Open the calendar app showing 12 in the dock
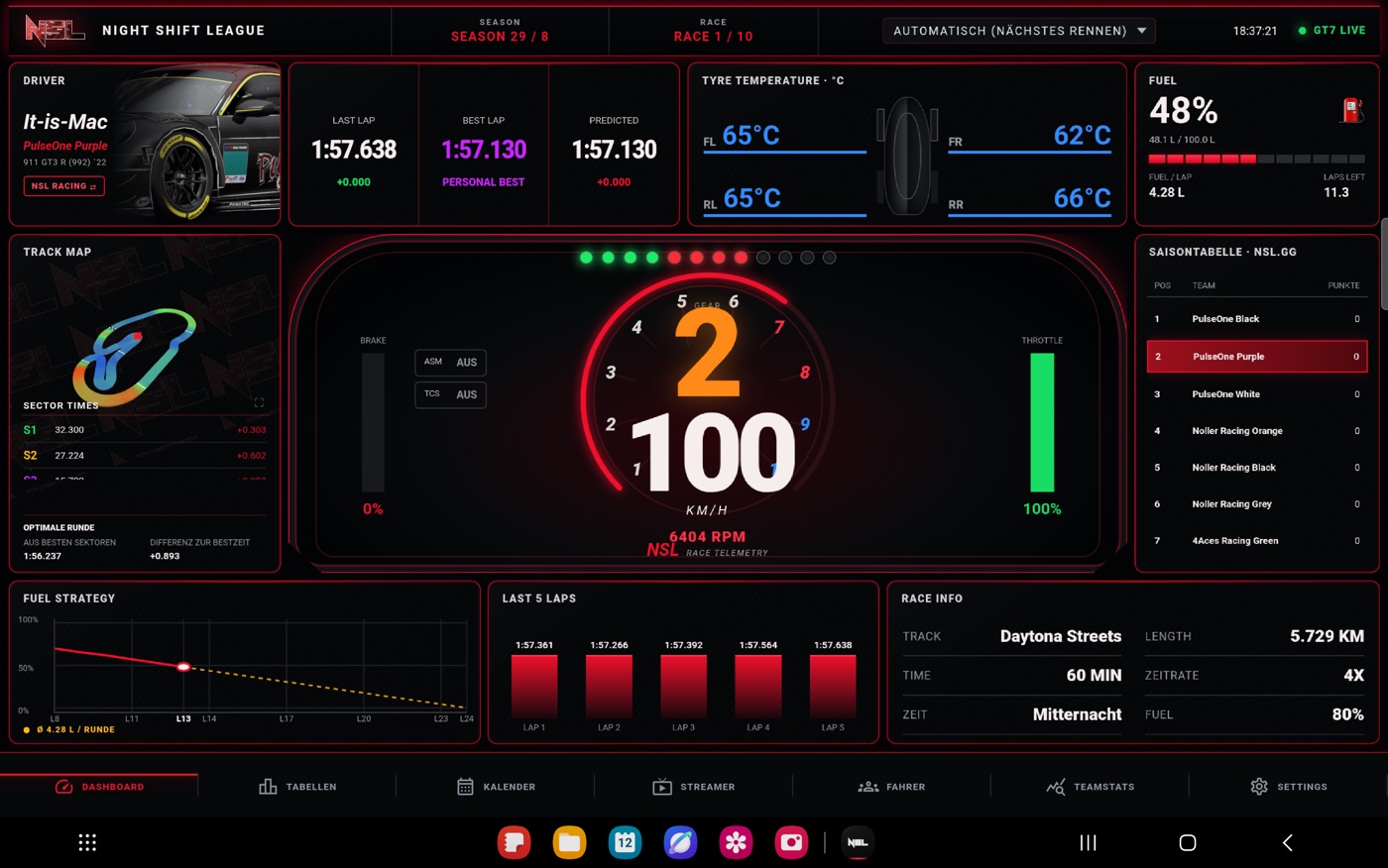1388x868 pixels. 625,842
